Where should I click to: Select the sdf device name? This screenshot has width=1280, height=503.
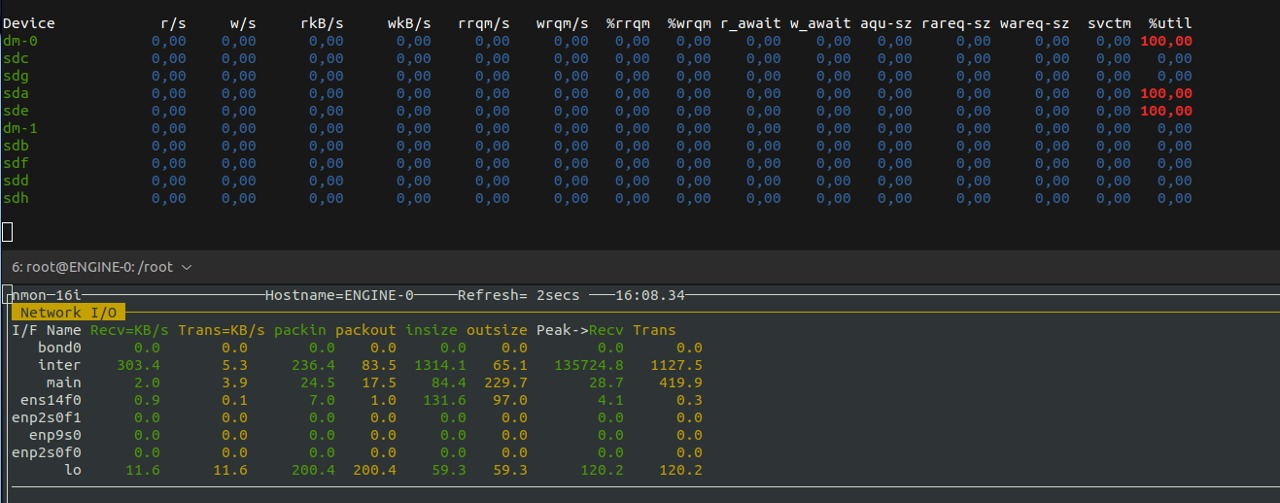click(16, 163)
